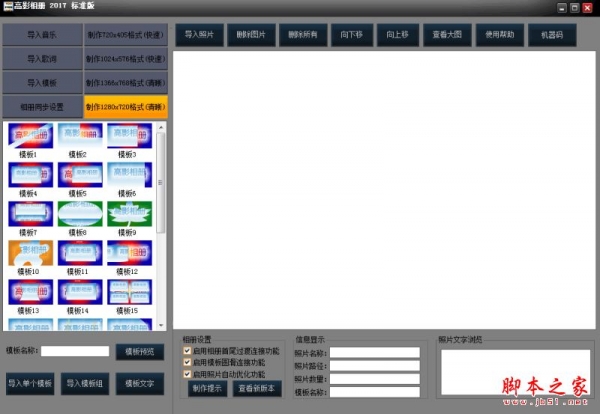600x414 pixels.
Task: Click the 模板预览 template preview button
Action: [x=140, y=352]
